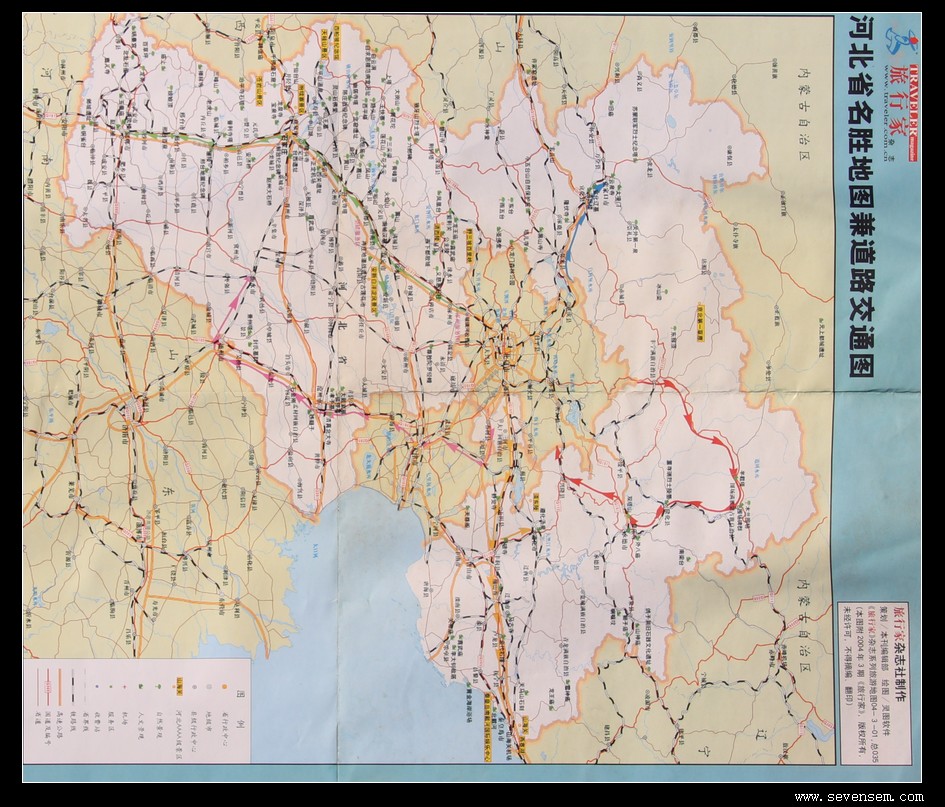Click the green natural-scenery tree symbol in the legend
945x807 pixels.
(x=160, y=687)
